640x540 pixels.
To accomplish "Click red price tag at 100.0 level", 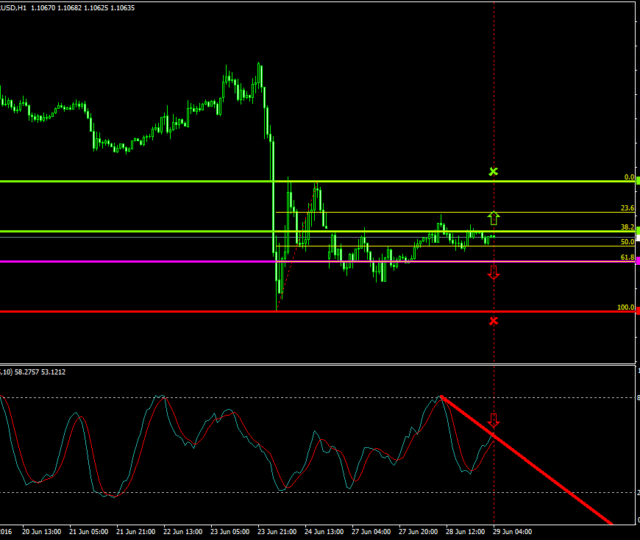I will 637,311.
